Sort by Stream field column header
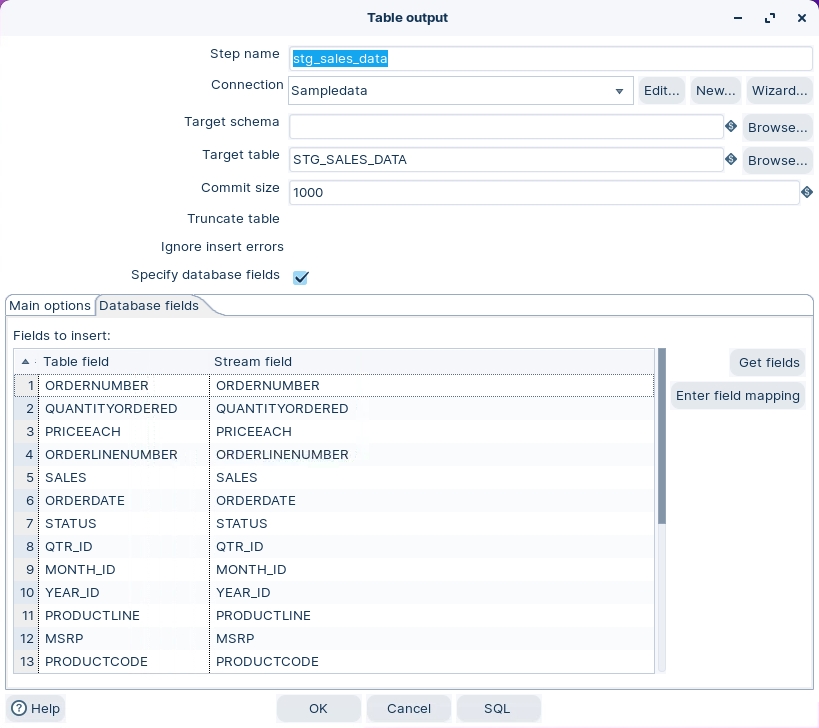The image size is (819, 728). point(253,362)
